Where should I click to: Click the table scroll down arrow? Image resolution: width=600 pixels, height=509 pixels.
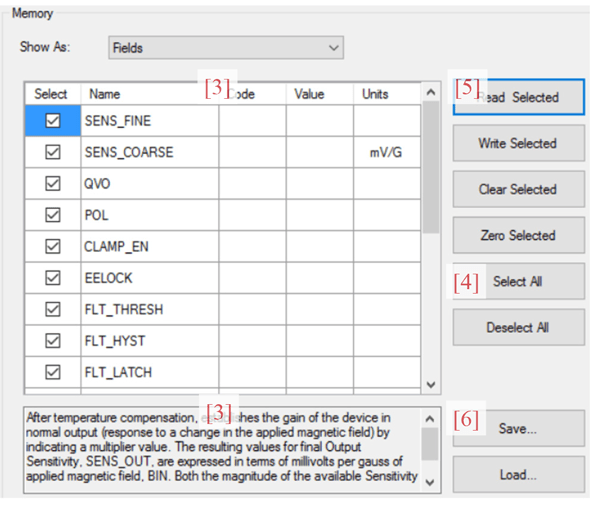431,384
